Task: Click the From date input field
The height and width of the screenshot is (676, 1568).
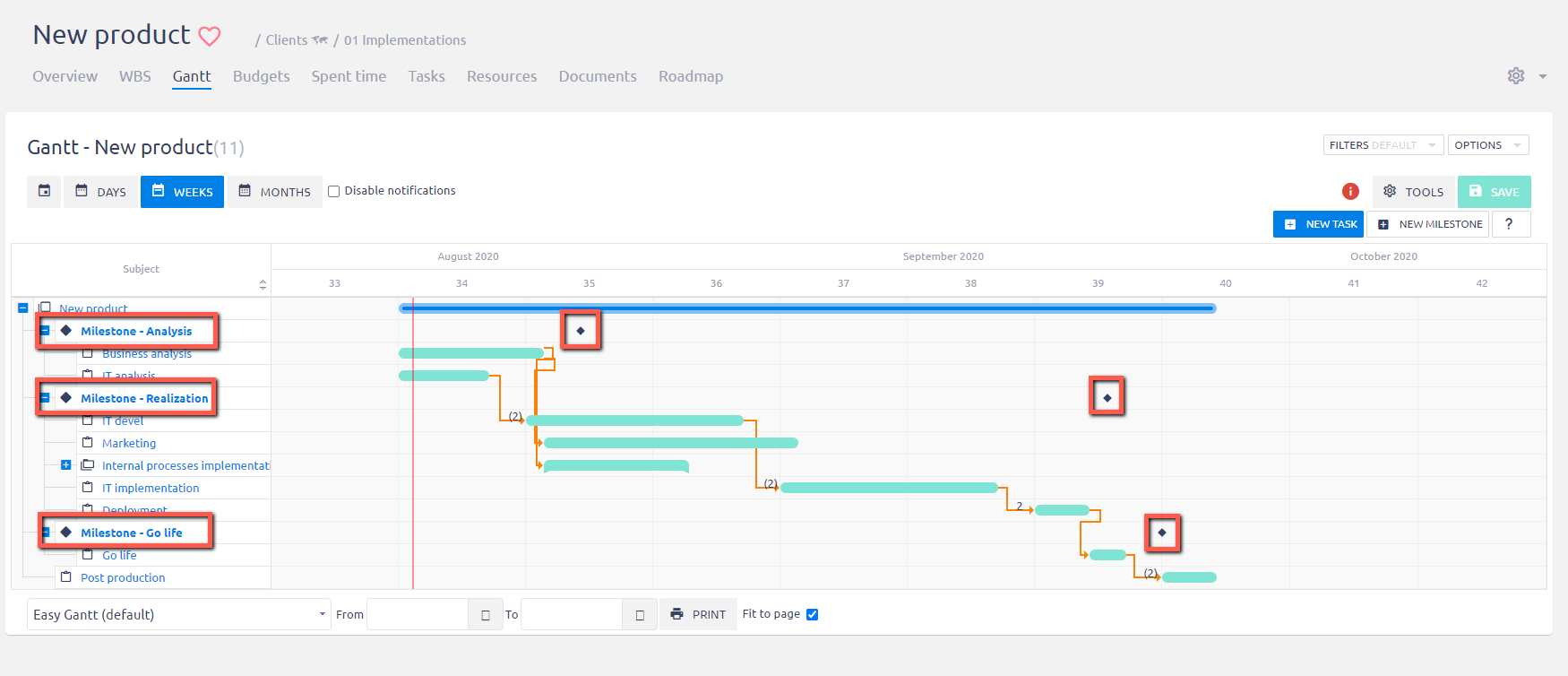Action: click(418, 615)
